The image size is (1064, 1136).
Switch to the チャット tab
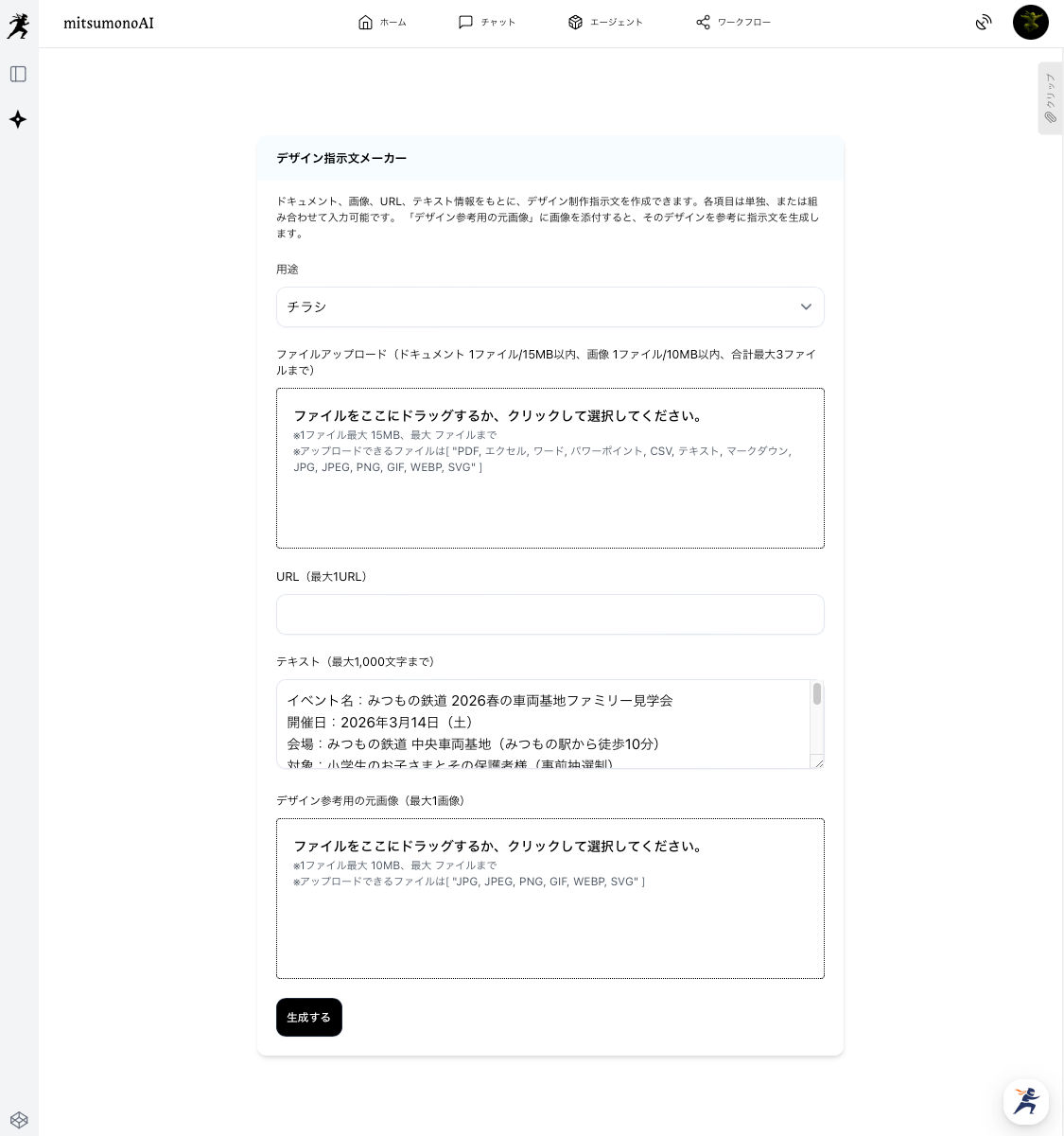[x=486, y=23]
